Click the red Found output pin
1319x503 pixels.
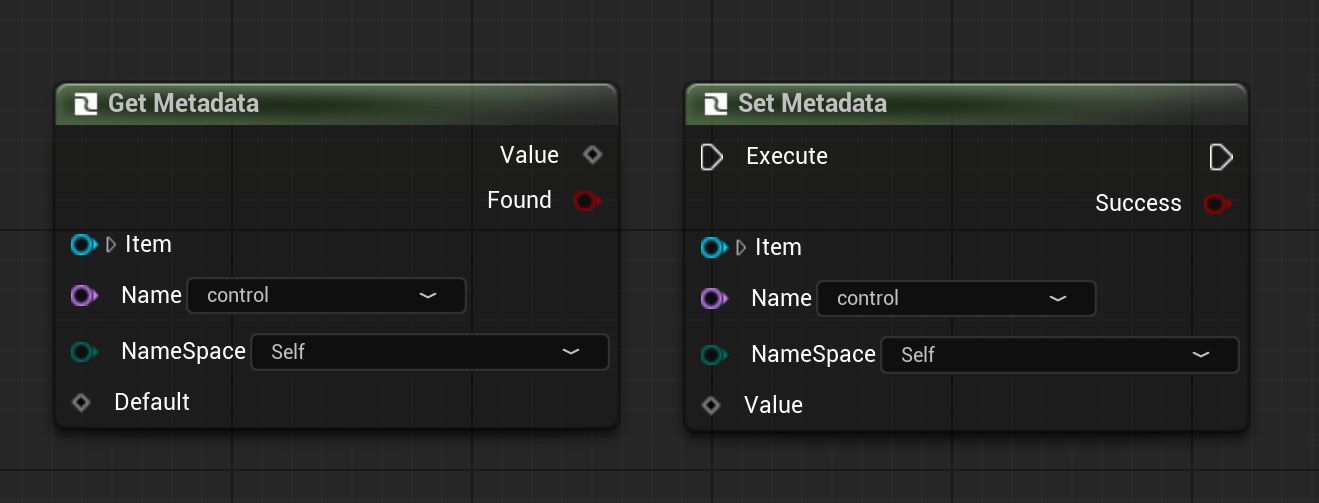pos(587,201)
